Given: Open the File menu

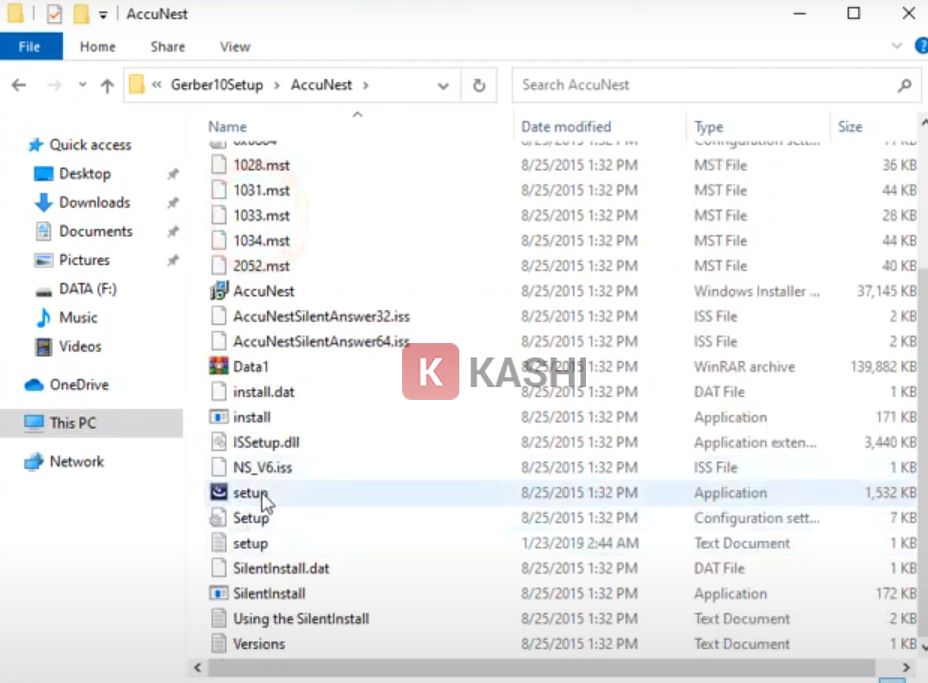Looking at the screenshot, I should [30, 46].
